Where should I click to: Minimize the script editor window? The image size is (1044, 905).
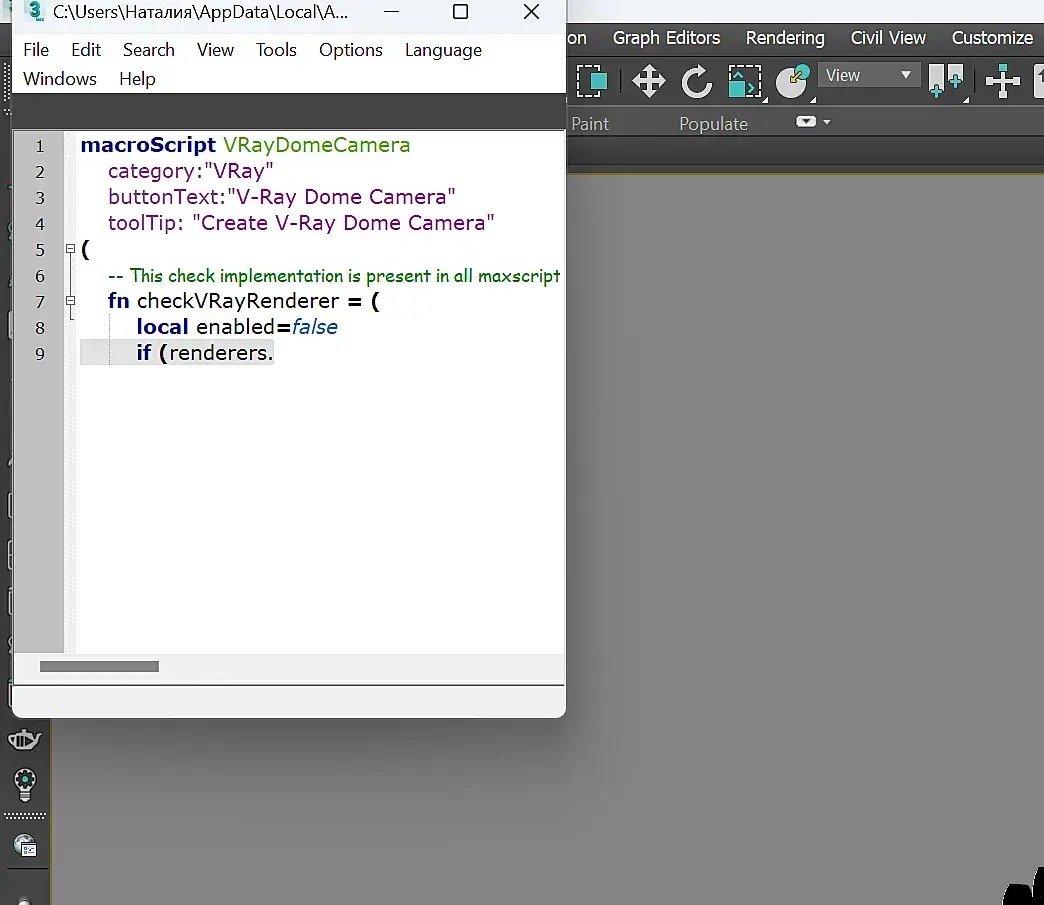pos(392,11)
